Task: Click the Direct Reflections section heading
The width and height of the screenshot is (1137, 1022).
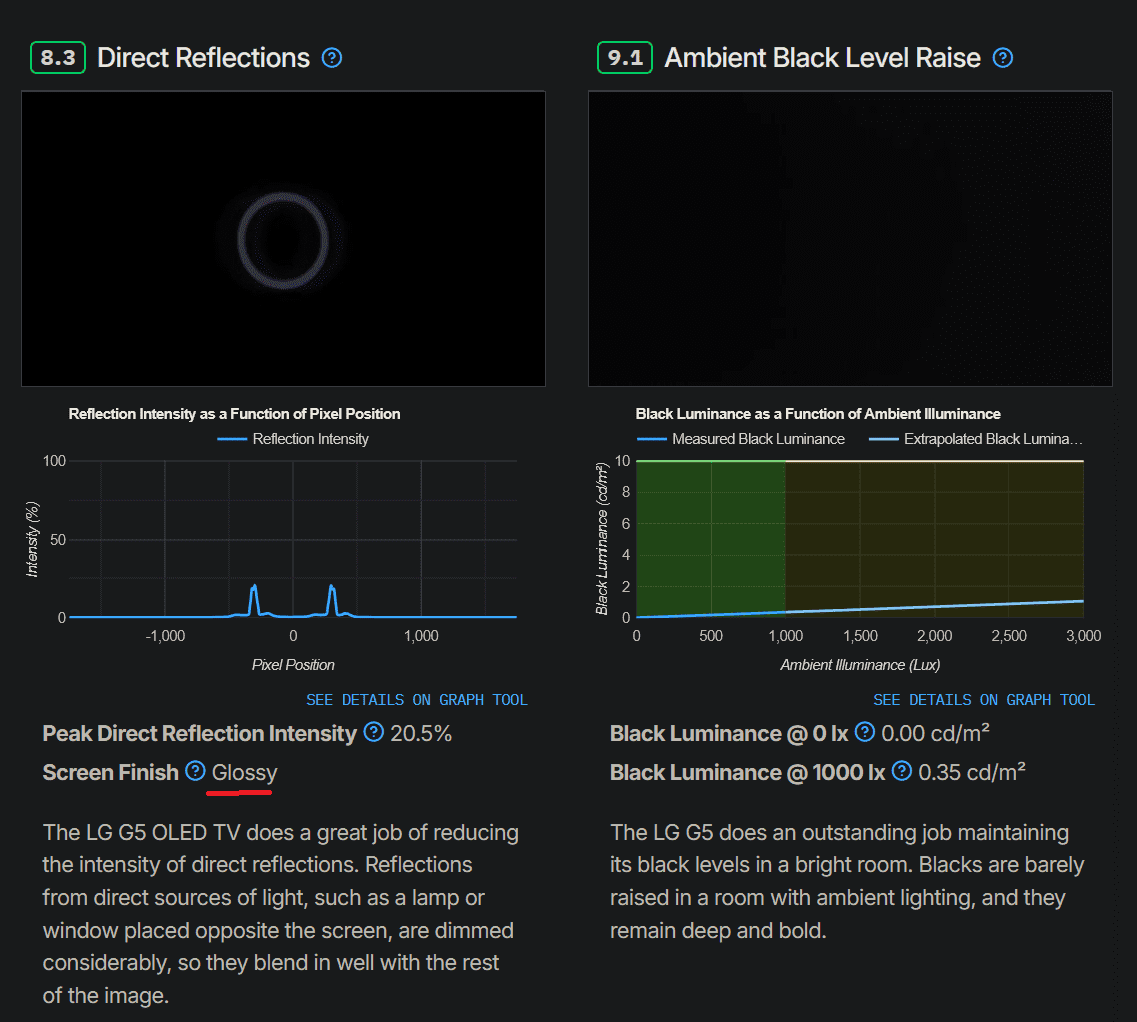Action: point(203,58)
